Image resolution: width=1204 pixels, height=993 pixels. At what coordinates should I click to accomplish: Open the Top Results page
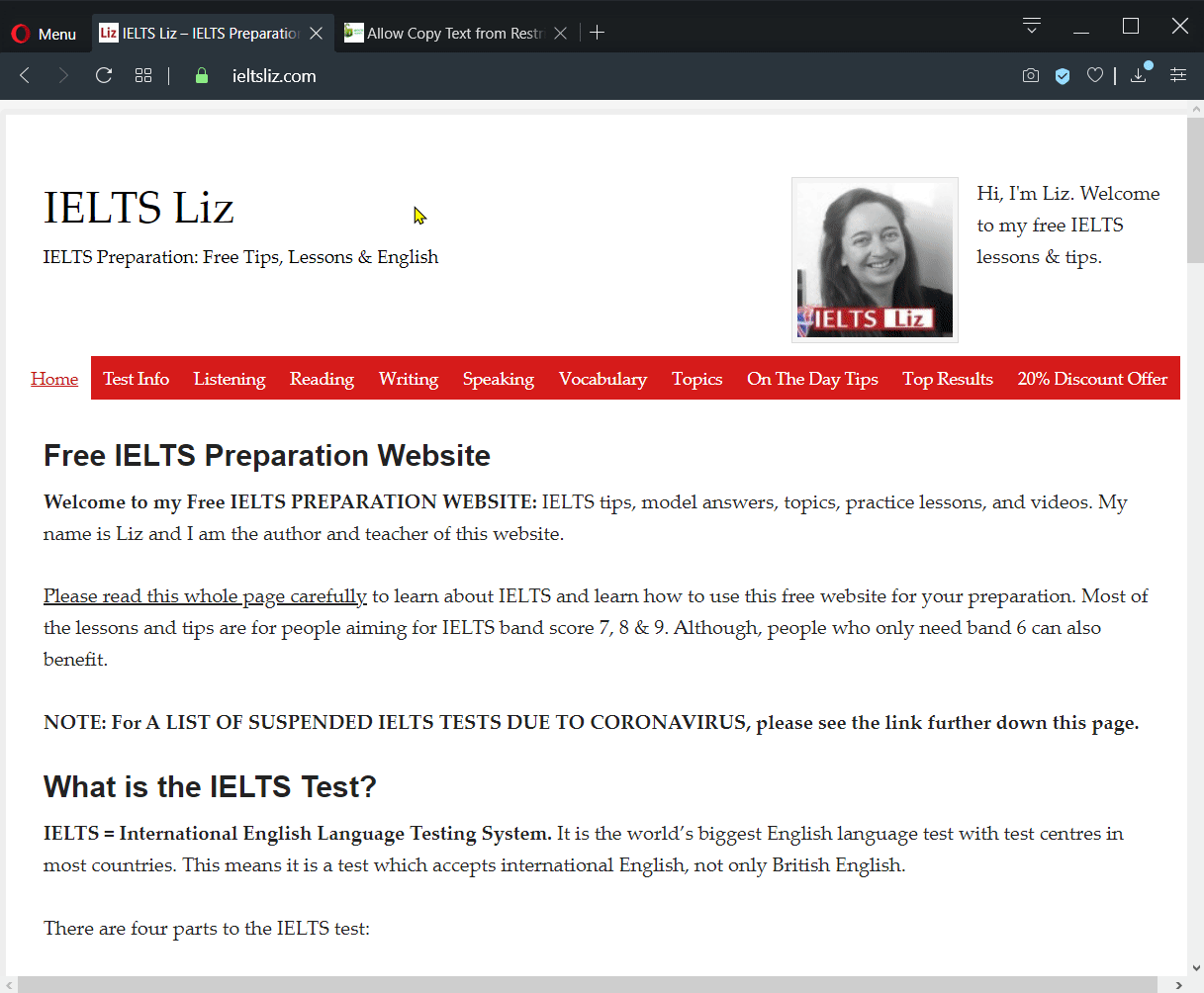[x=948, y=379]
